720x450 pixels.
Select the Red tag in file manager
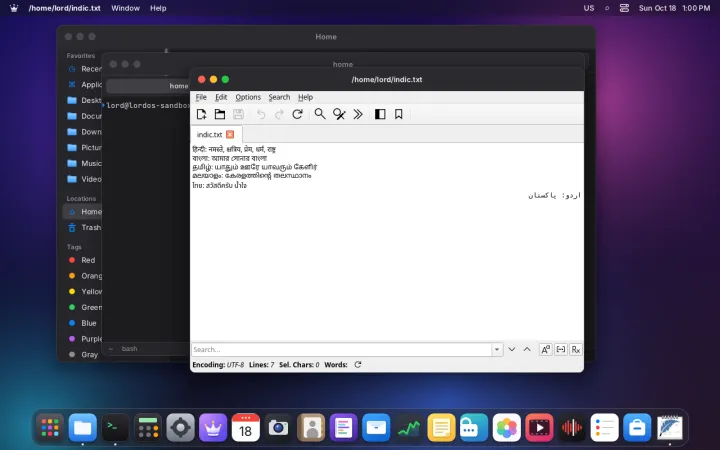click(x=83, y=260)
